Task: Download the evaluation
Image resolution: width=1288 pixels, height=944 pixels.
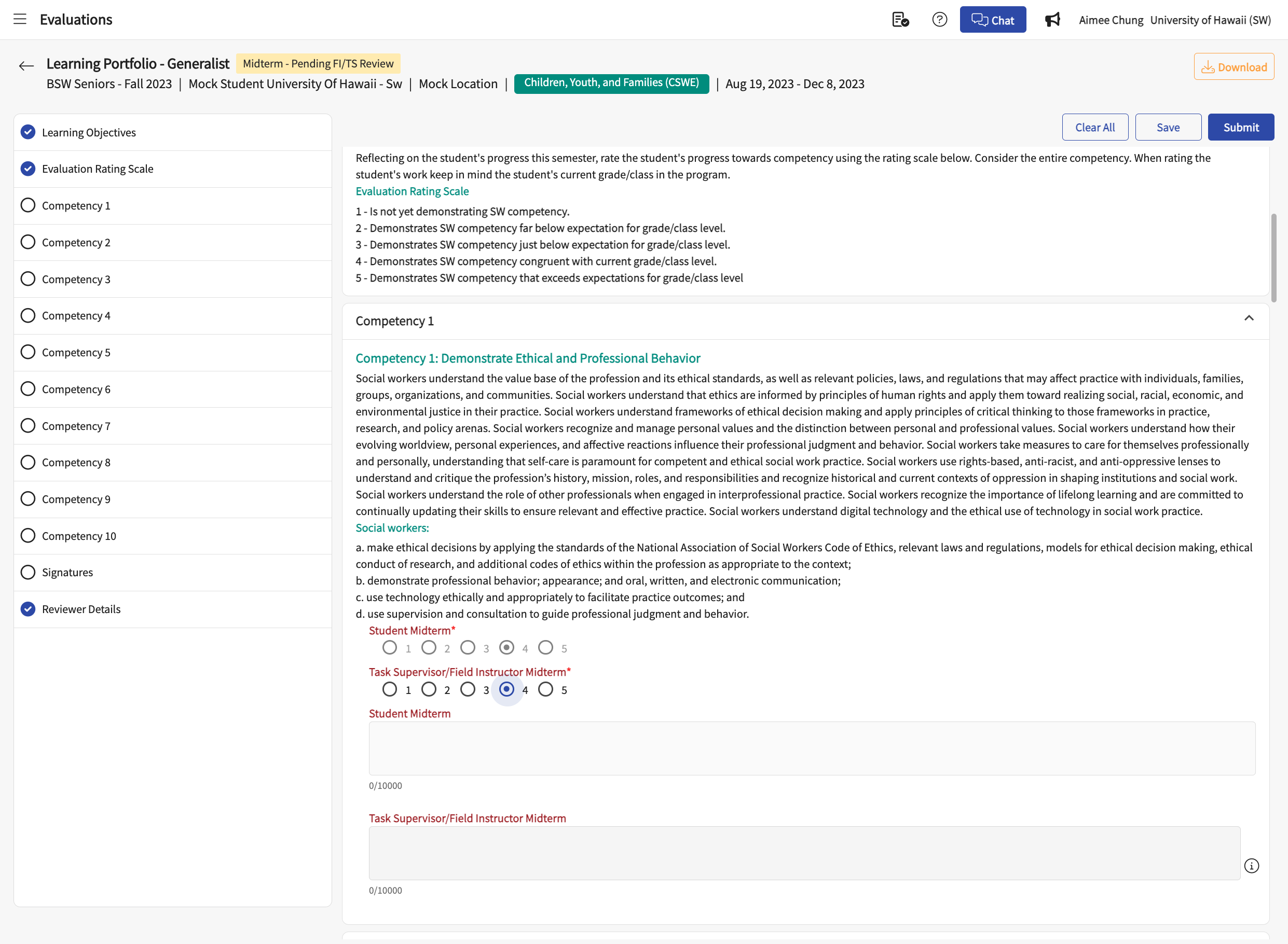Action: tap(1234, 66)
